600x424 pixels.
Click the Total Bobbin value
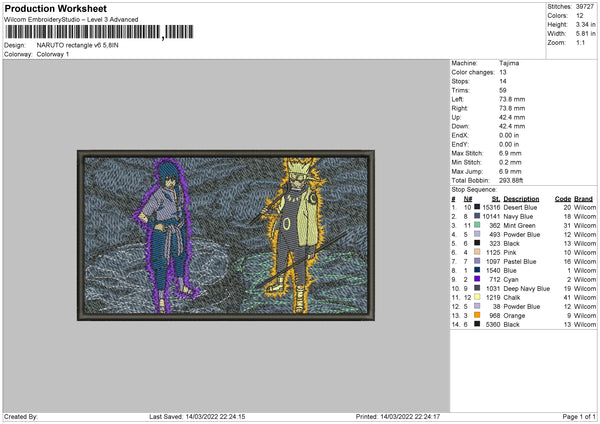coord(511,180)
